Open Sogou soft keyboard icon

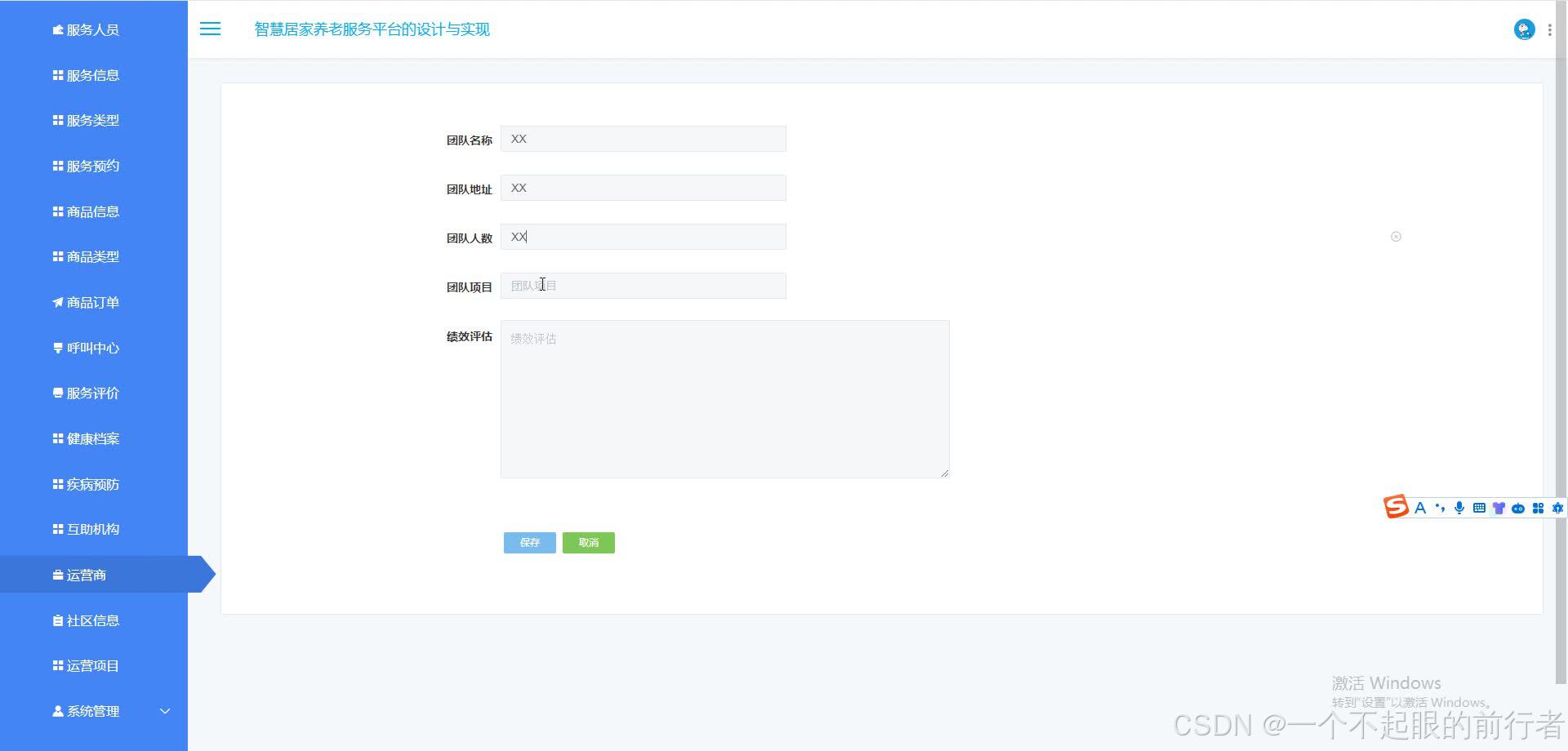(x=1479, y=508)
